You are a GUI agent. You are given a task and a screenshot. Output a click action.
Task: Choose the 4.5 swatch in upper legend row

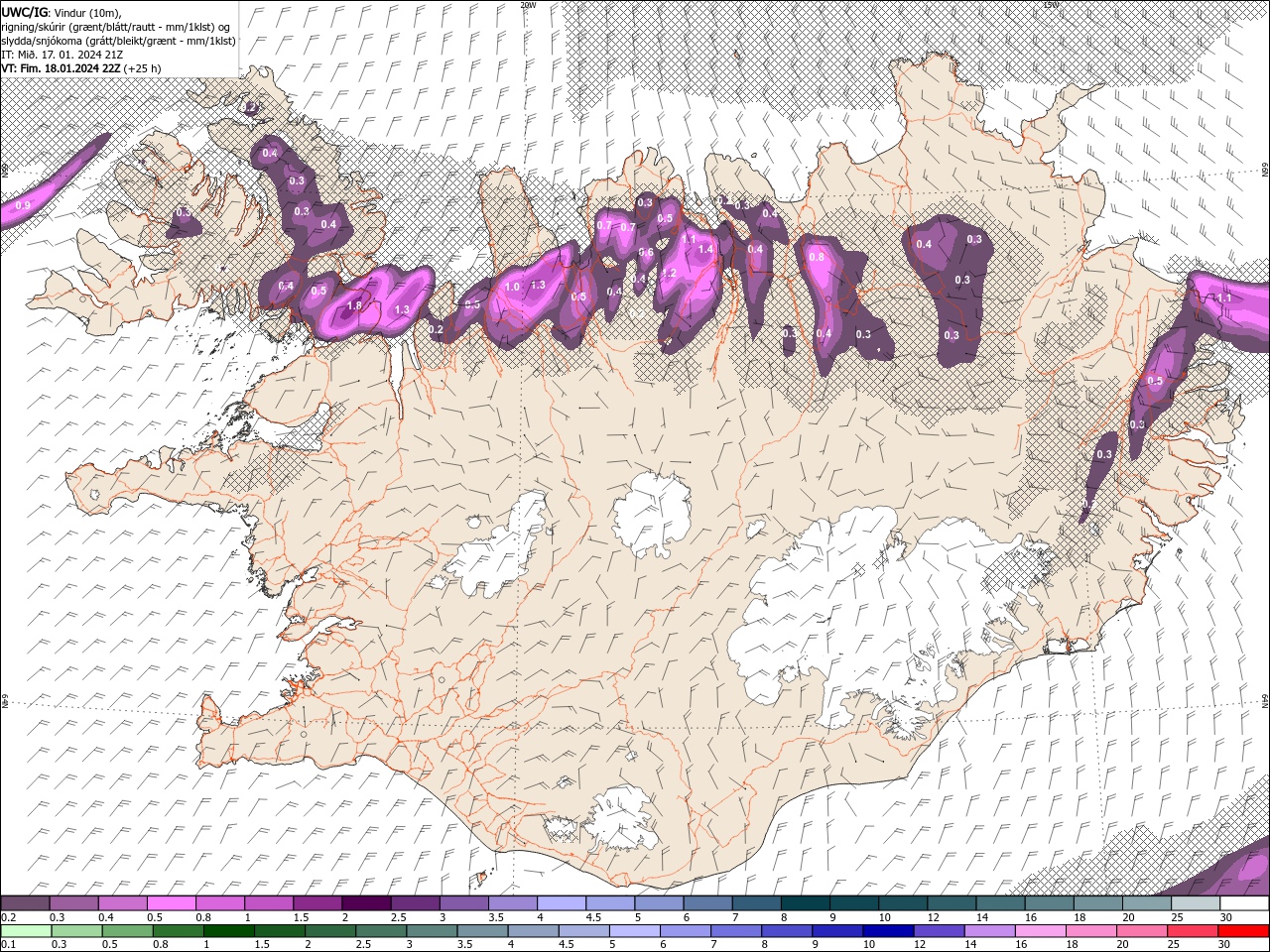610,903
